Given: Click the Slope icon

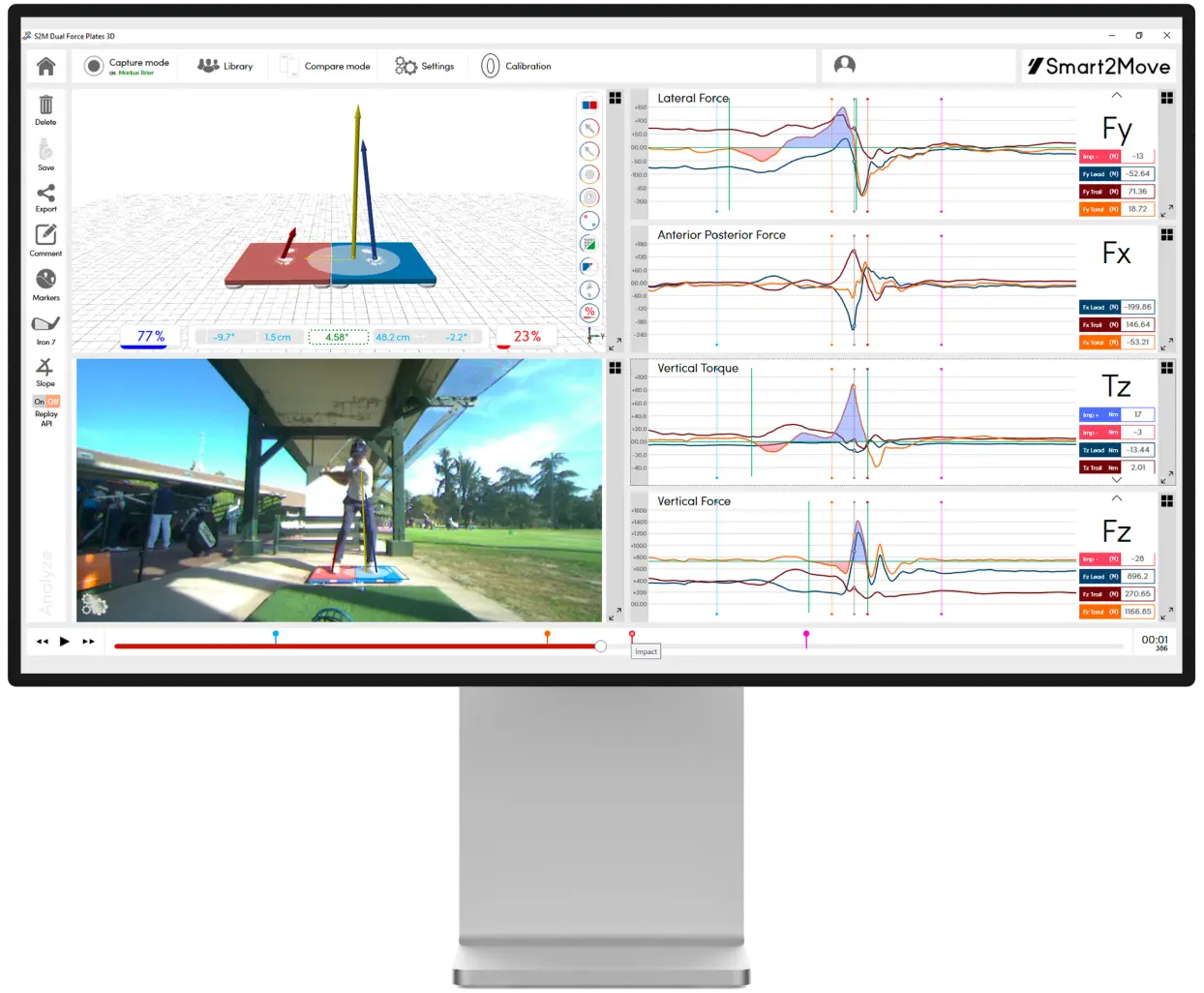Looking at the screenshot, I should tap(45, 368).
